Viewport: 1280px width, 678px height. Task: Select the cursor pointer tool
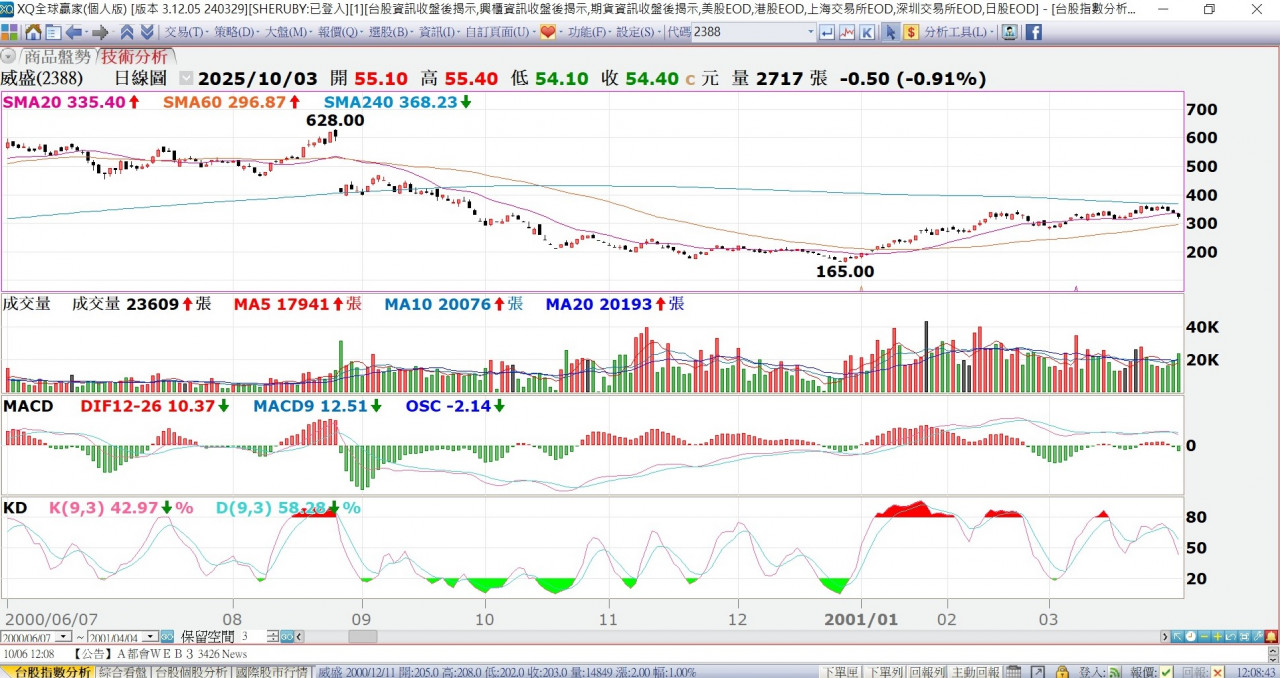890,32
